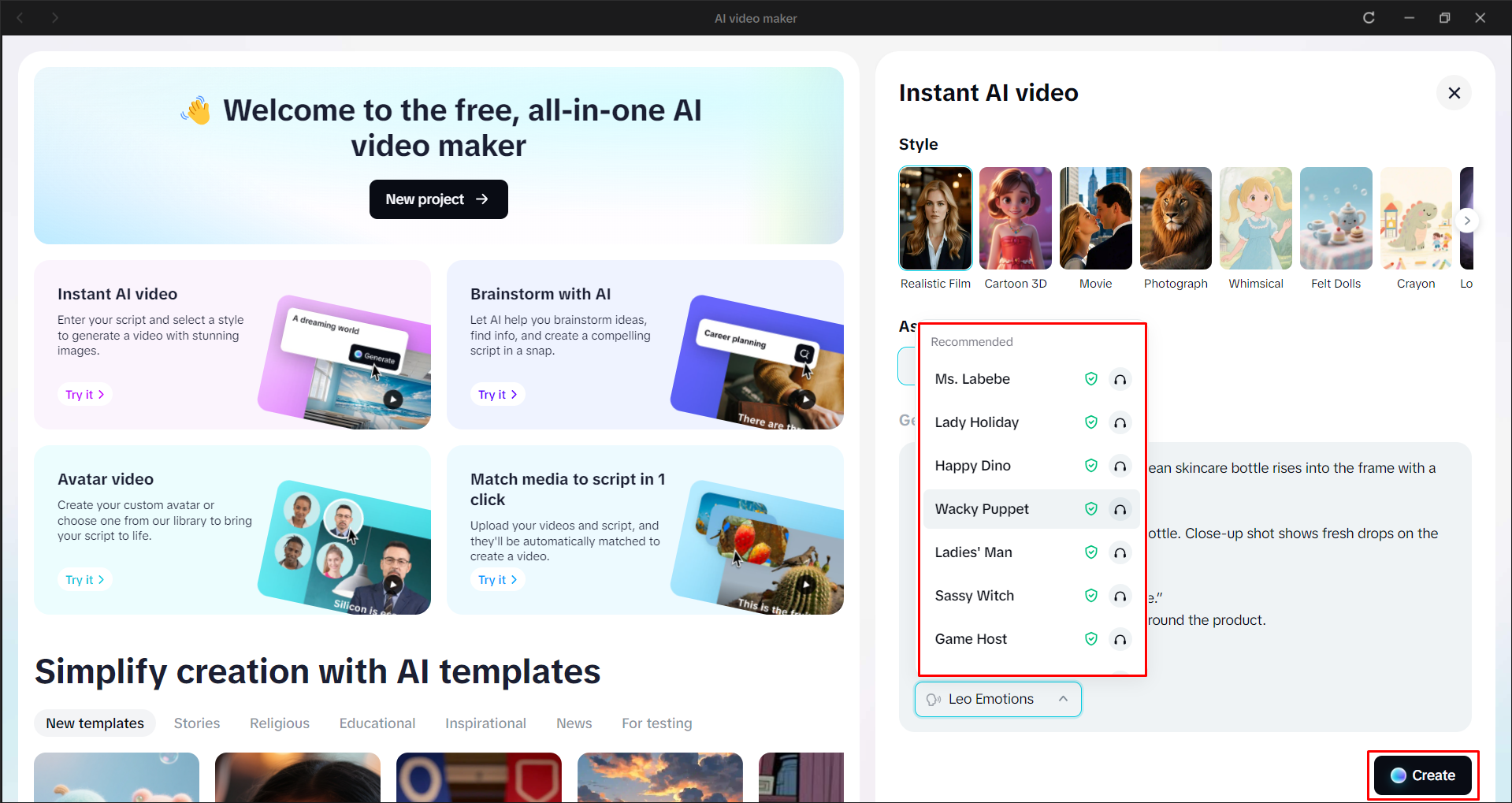Select Ladies' Man voice
Image resolution: width=1512 pixels, height=803 pixels.
tap(1031, 552)
